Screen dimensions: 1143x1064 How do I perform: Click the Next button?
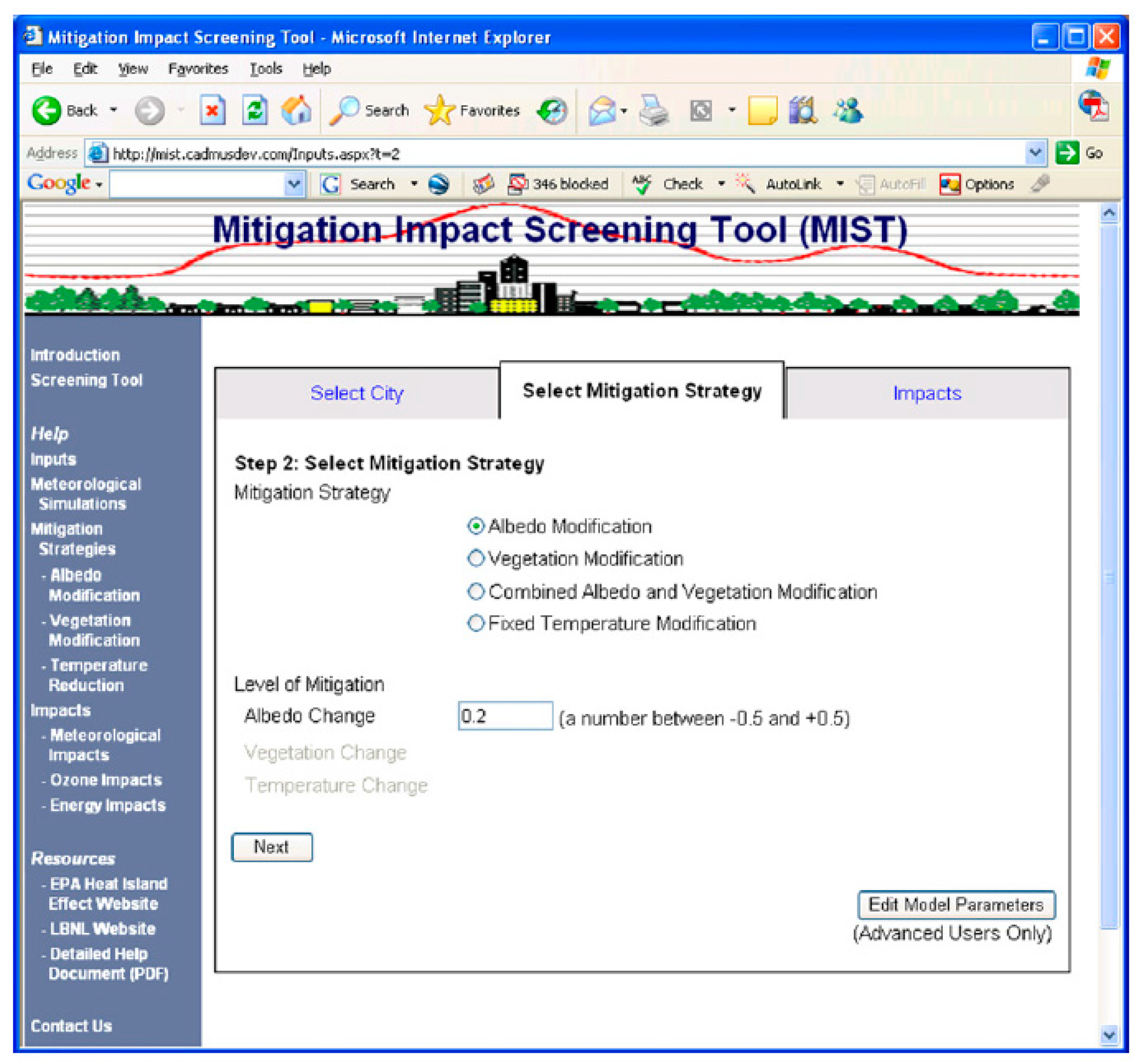(272, 847)
